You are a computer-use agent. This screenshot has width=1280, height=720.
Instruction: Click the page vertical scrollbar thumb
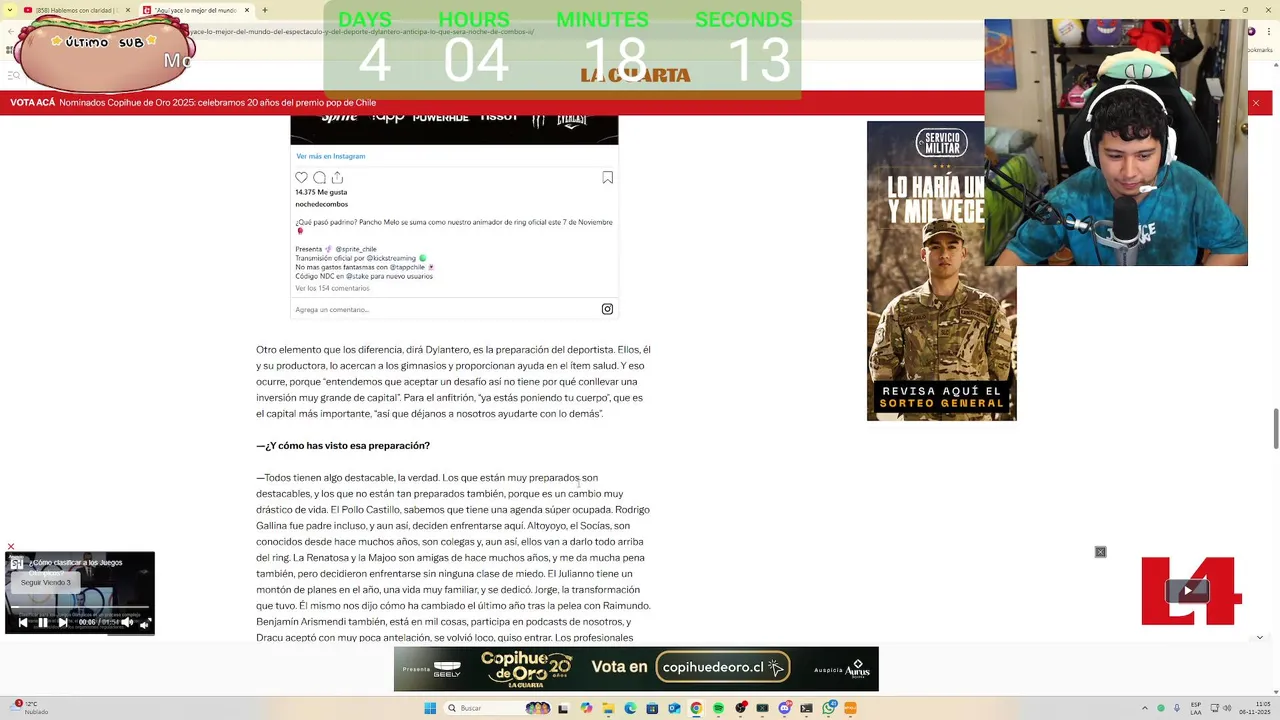(x=1275, y=429)
